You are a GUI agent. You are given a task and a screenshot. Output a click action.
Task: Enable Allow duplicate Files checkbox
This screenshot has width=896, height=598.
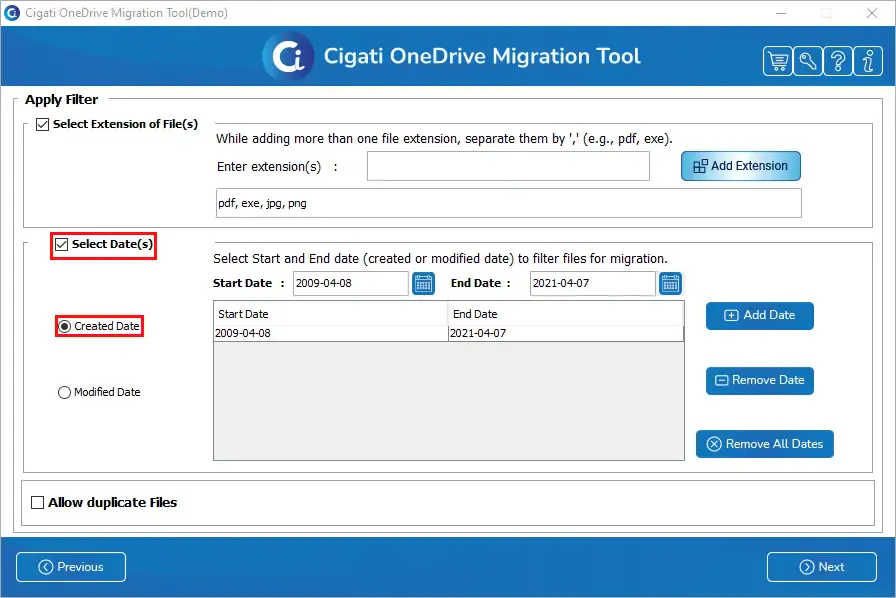click(38, 503)
